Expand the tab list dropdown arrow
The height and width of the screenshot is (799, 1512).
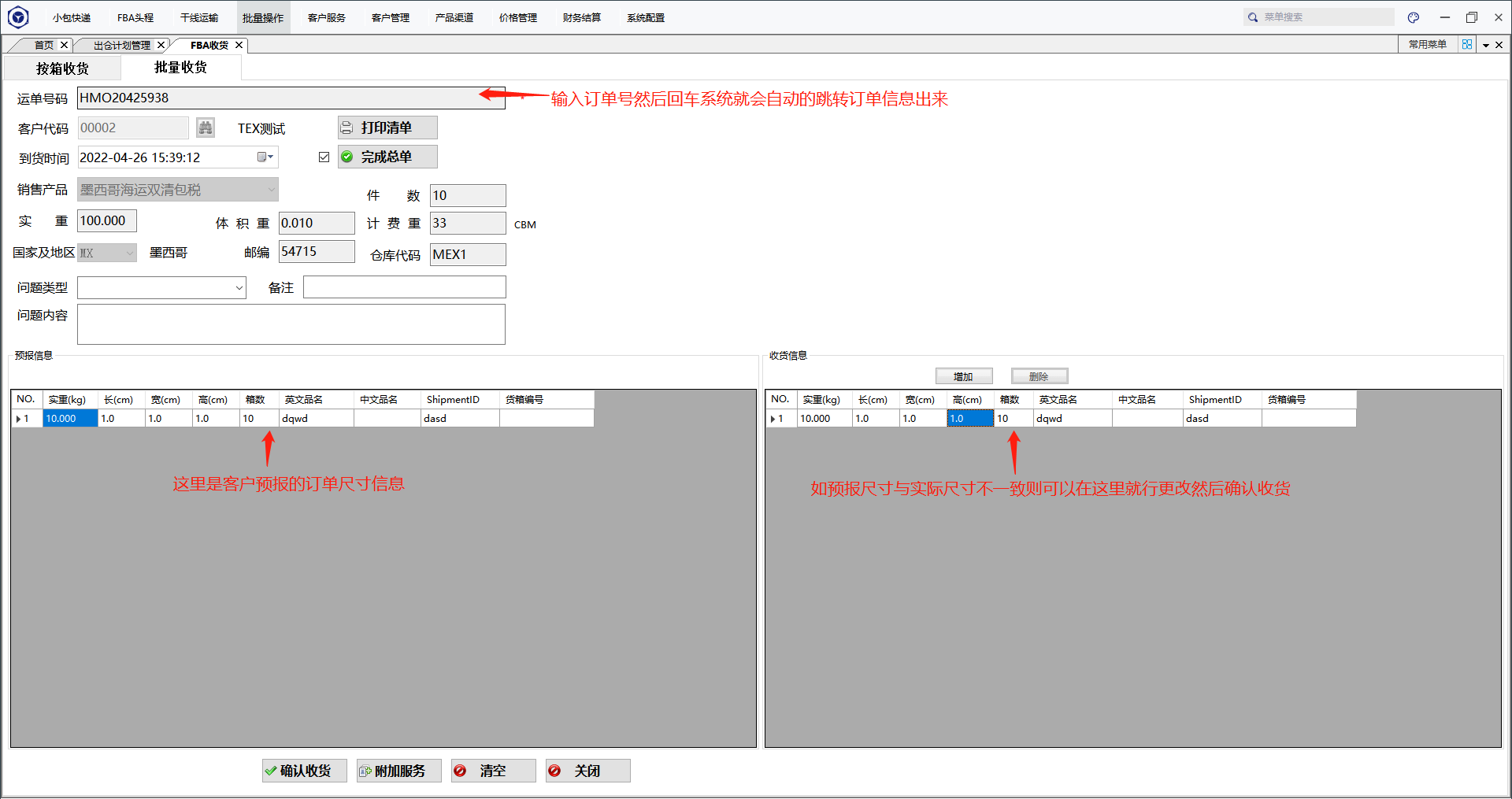click(x=1486, y=45)
